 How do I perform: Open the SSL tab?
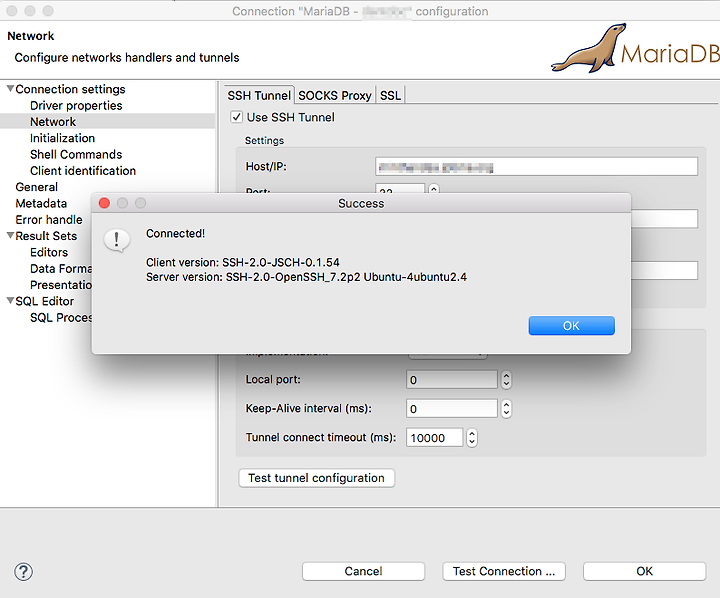click(390, 95)
